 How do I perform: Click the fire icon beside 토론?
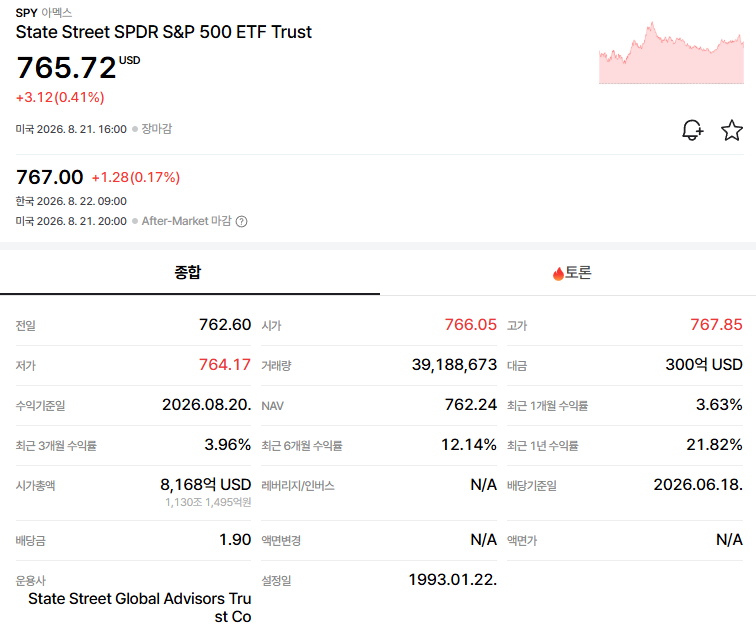click(558, 273)
